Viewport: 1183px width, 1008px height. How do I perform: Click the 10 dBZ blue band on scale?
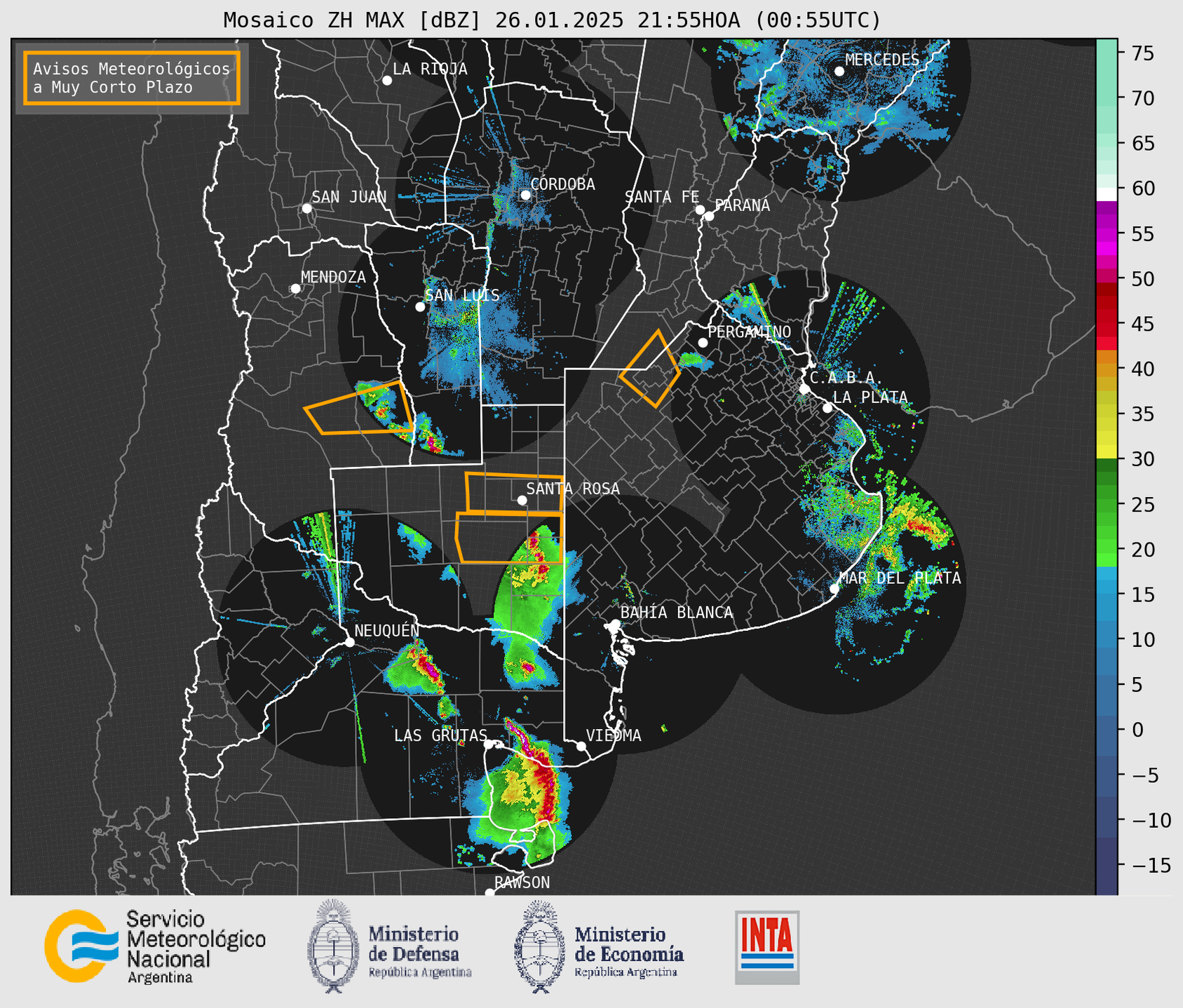[x=1106, y=640]
